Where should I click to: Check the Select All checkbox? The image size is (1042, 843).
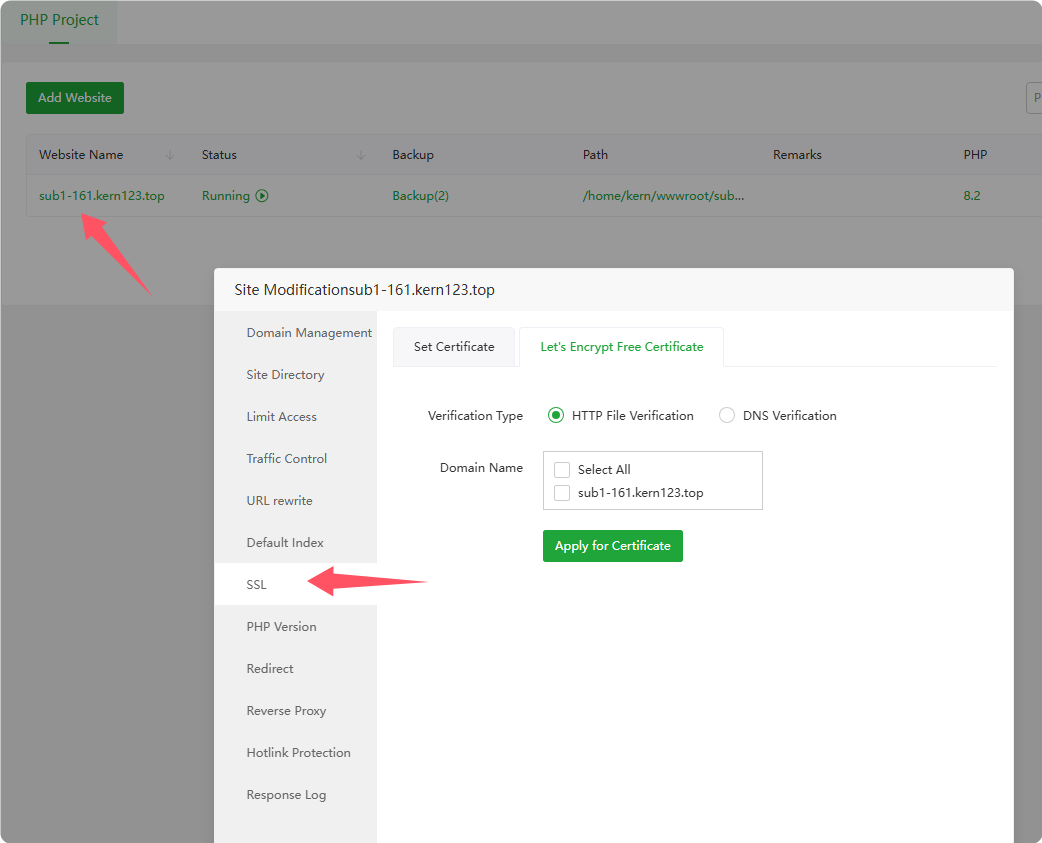[562, 470]
